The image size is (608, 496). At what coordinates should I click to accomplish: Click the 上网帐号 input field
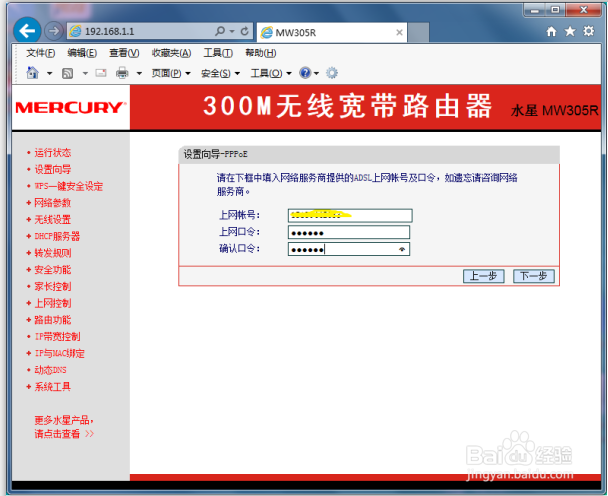pos(350,215)
